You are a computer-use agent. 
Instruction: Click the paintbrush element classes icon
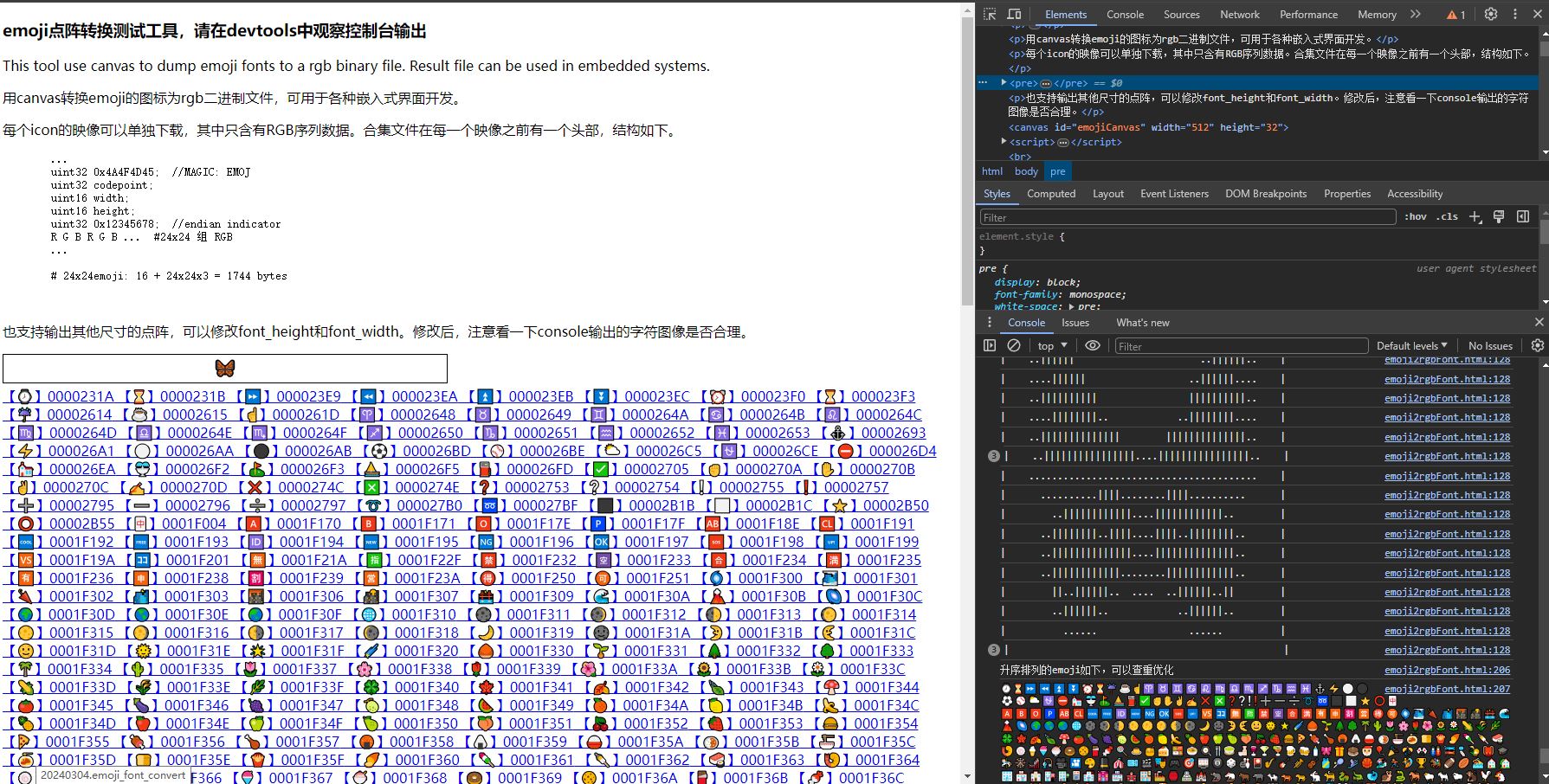click(1499, 216)
